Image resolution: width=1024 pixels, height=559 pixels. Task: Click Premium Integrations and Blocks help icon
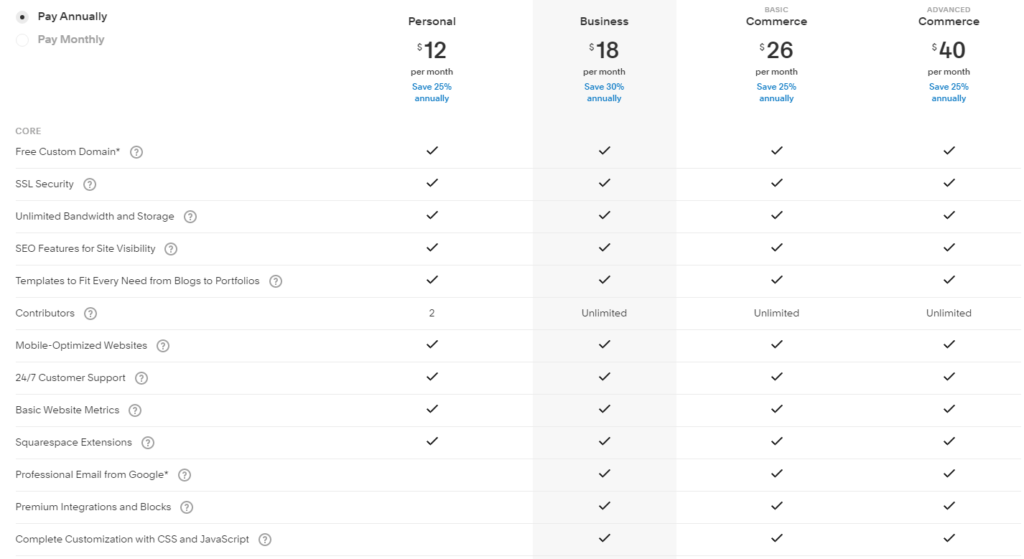tap(186, 507)
